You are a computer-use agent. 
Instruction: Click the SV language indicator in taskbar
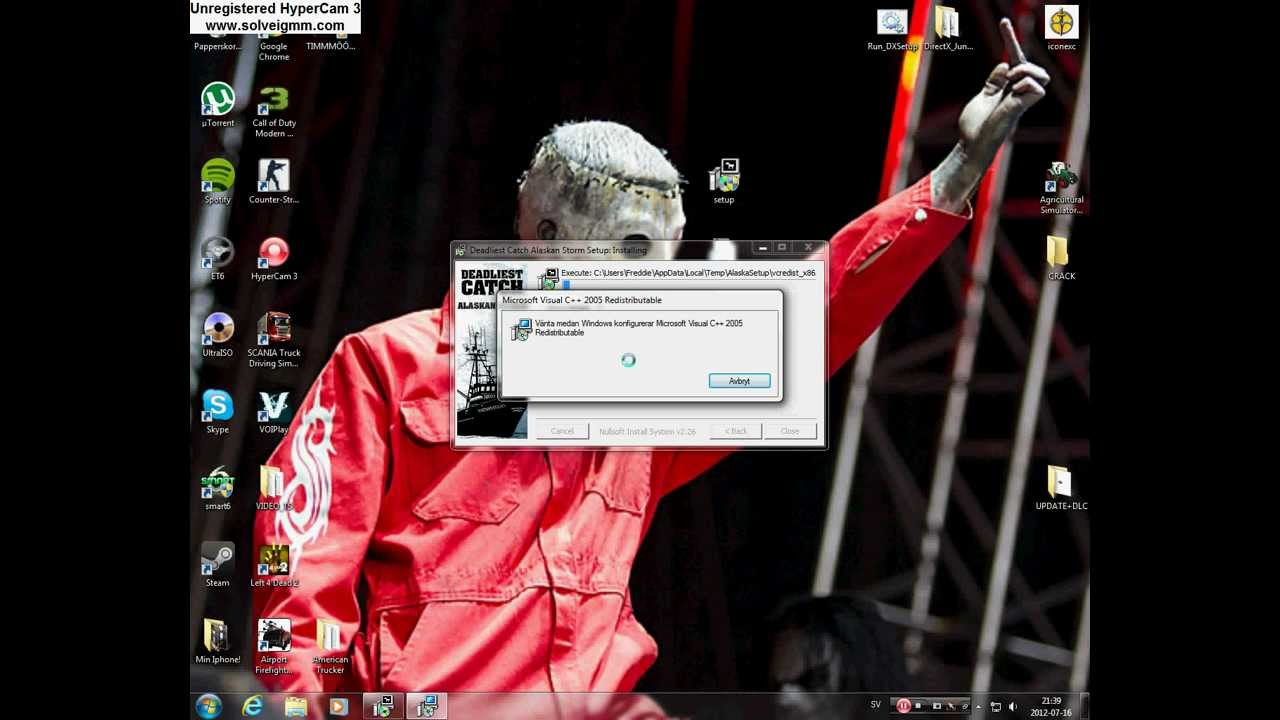[x=876, y=705]
